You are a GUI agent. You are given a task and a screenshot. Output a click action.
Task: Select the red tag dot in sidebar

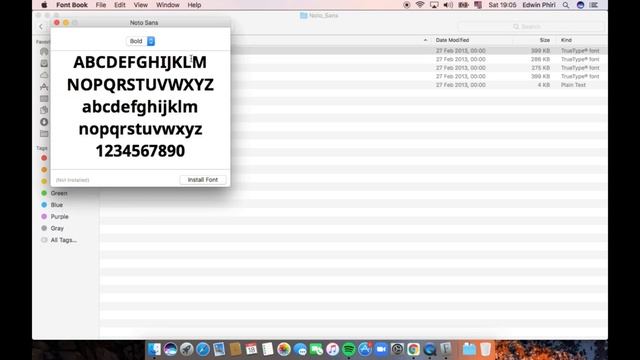[44, 158]
